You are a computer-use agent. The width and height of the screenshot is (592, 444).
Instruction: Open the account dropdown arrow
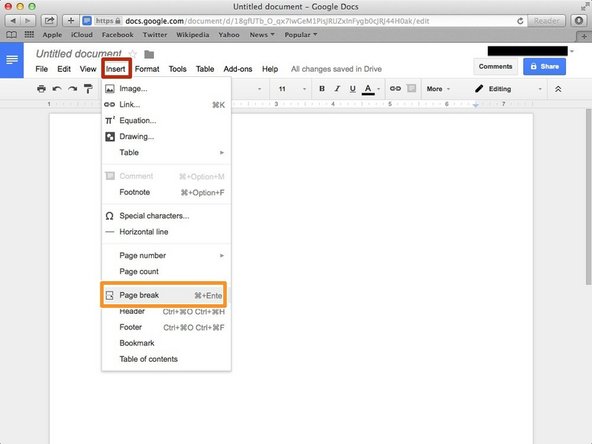pos(572,51)
